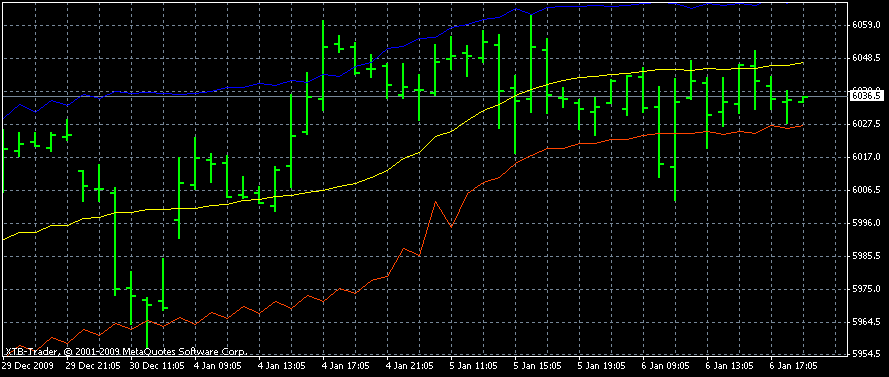Click the 29 Dec 2009 time label
This screenshot has height=377, width=889.
coord(28,366)
